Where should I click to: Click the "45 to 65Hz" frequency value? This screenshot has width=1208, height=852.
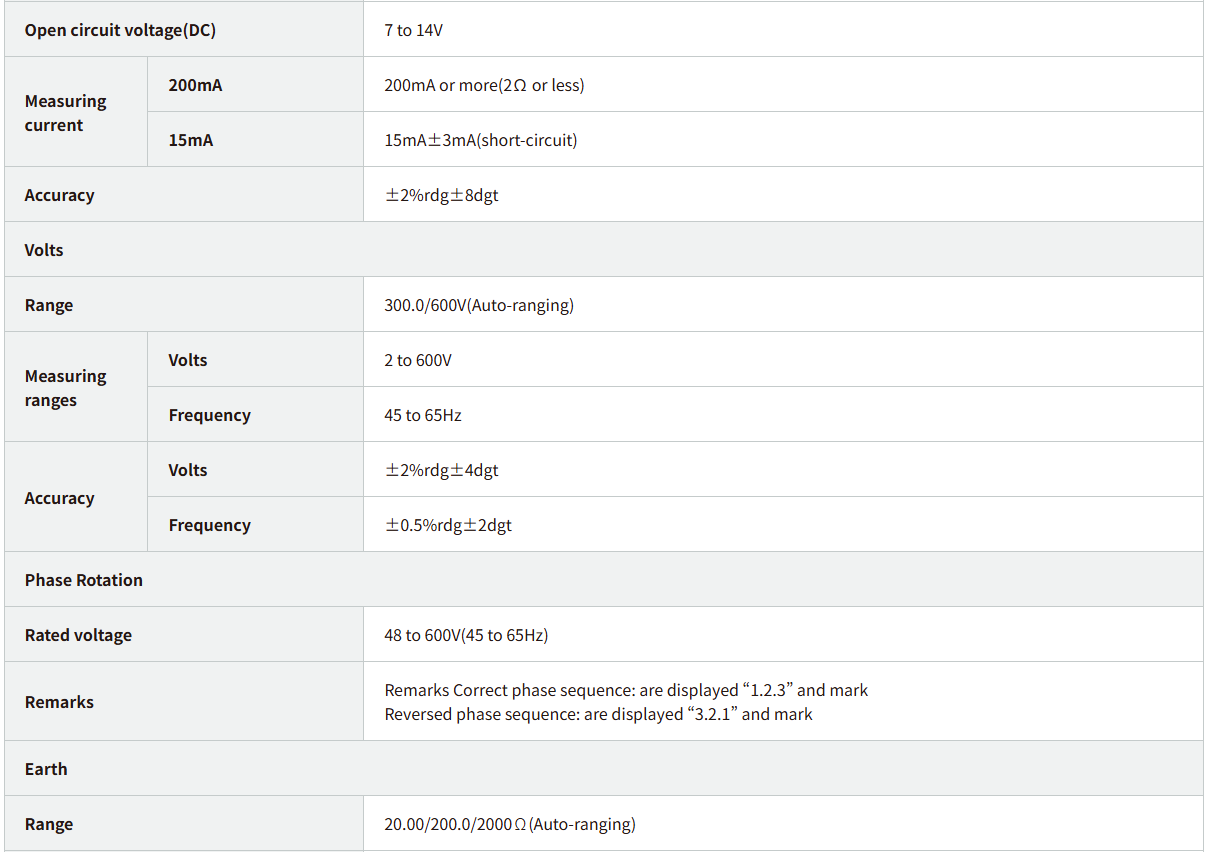(423, 415)
